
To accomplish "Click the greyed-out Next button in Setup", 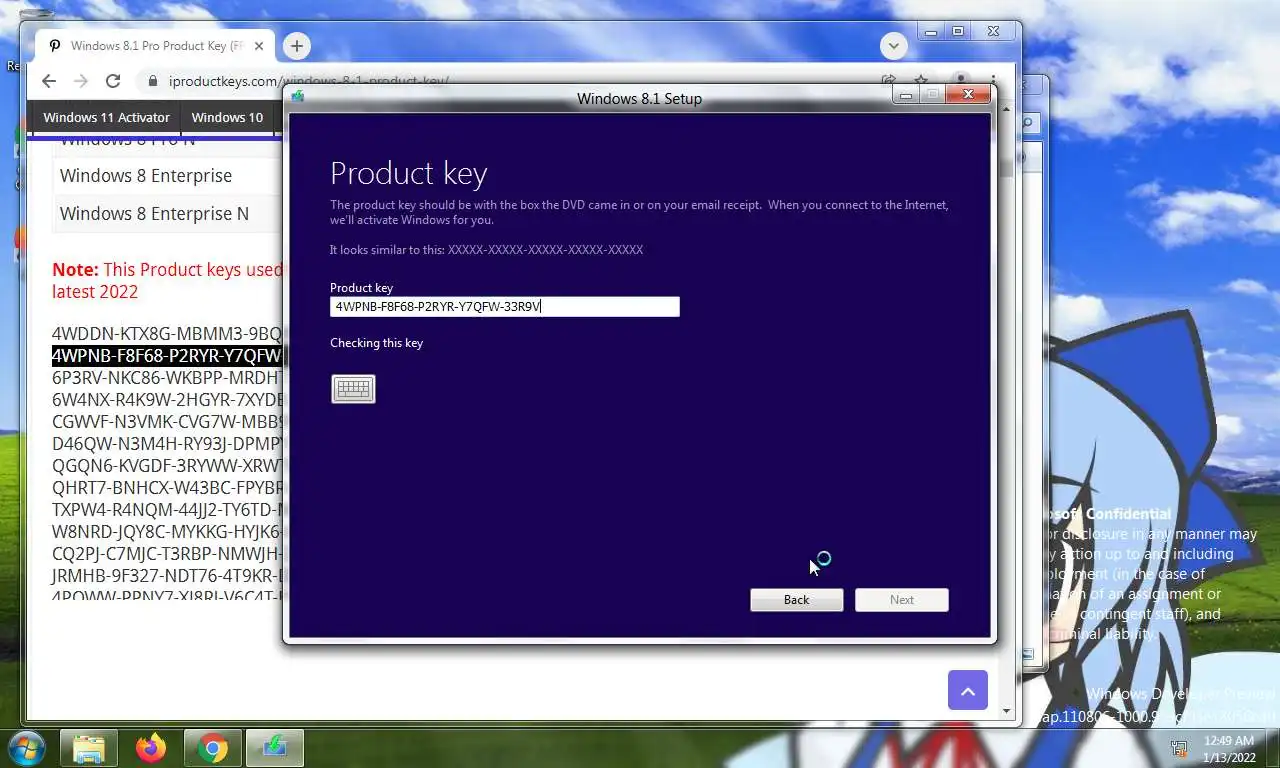I will (x=901, y=600).
